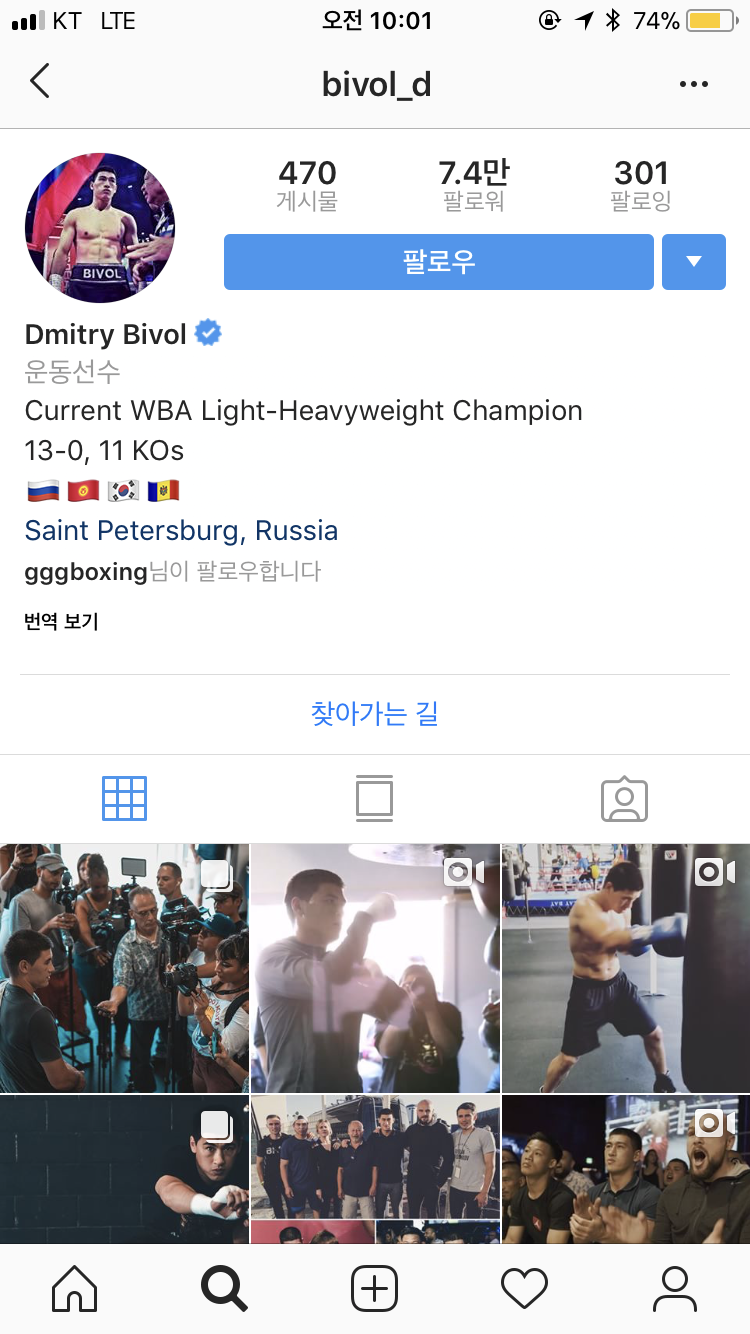Expand suggested accounts with the blue arrow
Screen dimensions: 750x1334
[694, 262]
